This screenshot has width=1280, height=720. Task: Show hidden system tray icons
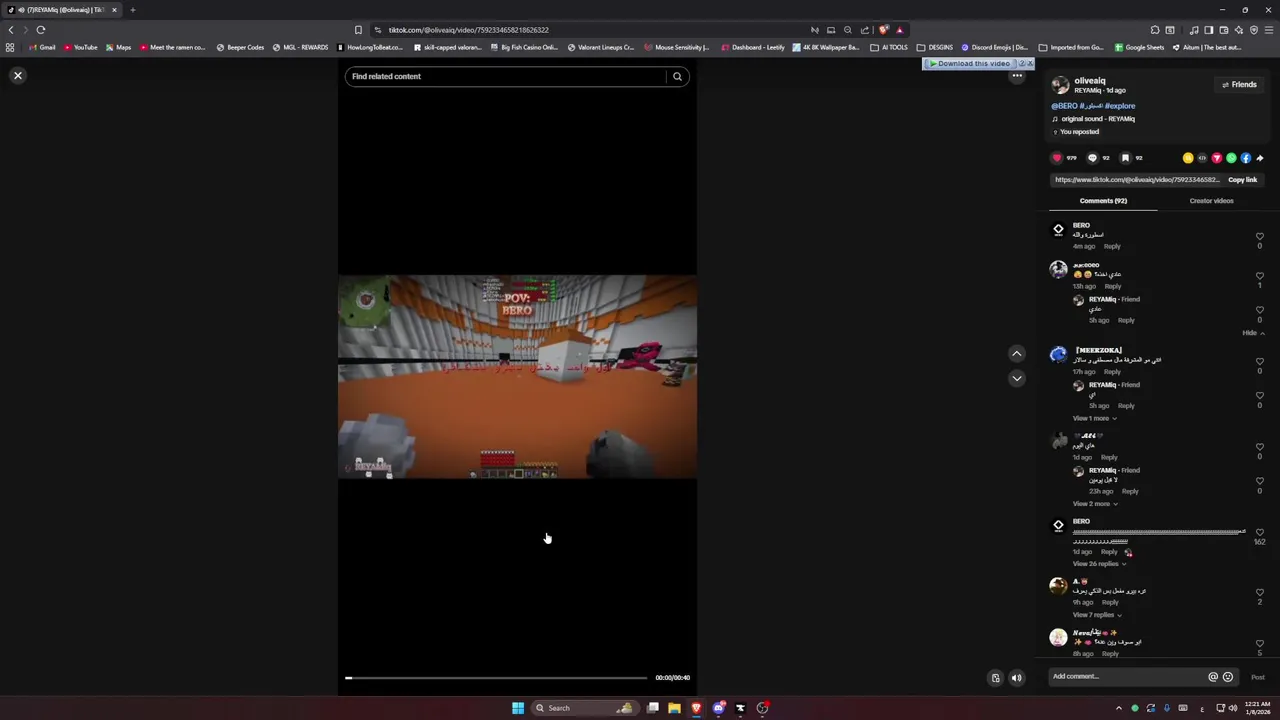click(1119, 708)
